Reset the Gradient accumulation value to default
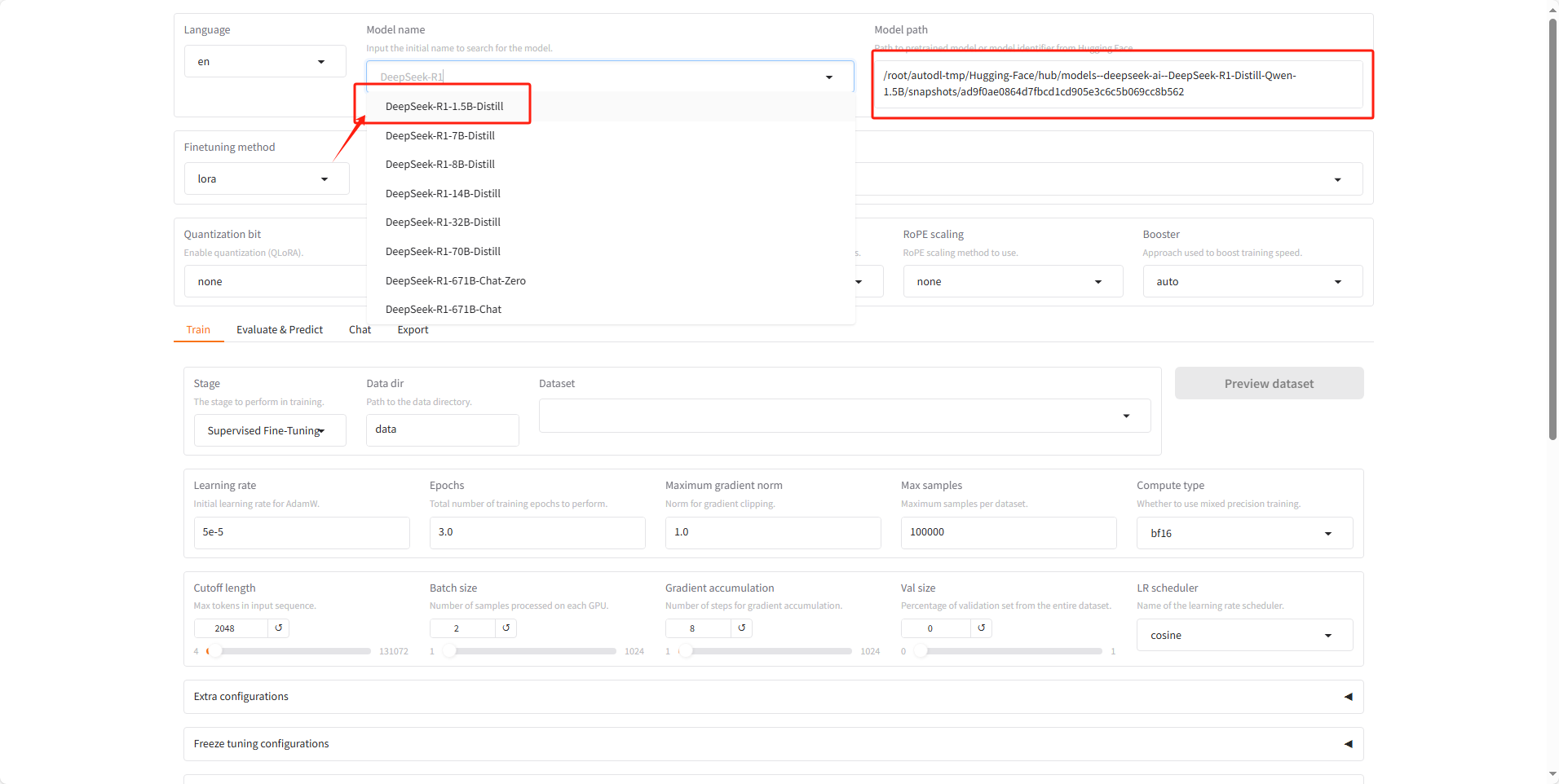The height and width of the screenshot is (784, 1559). coord(742,628)
